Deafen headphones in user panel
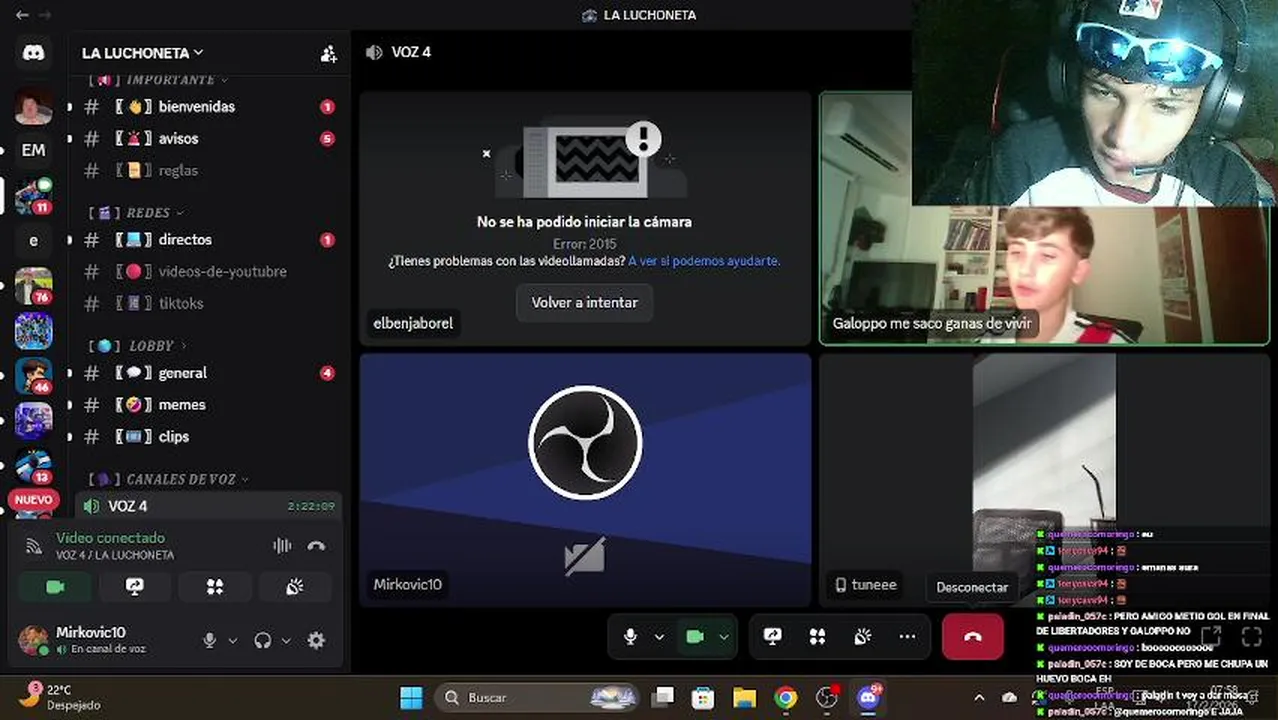Screen dimensions: 1278x720 pos(263,641)
